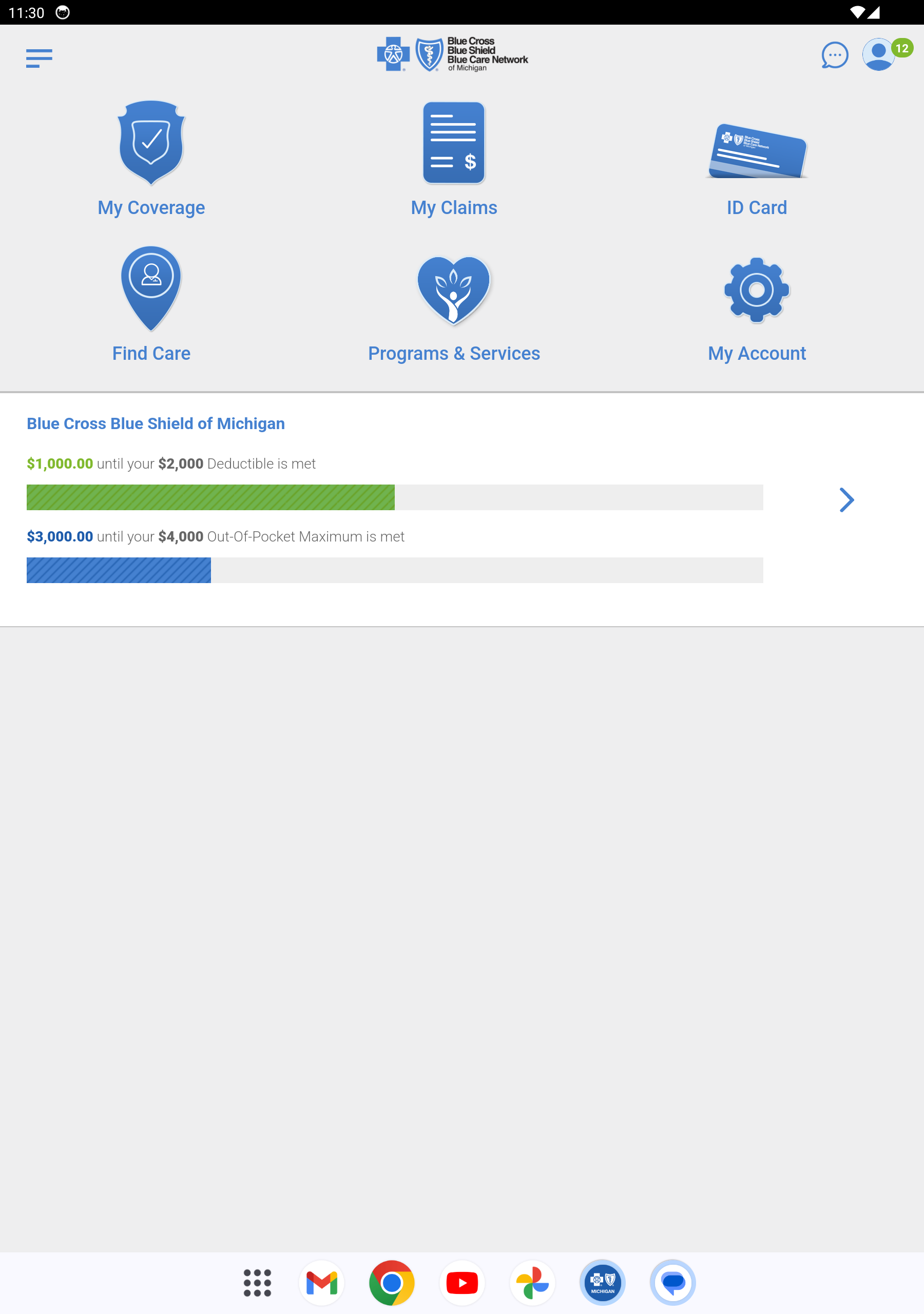924x1314 pixels.
Task: Expand plan balance details chevron
Action: (x=846, y=500)
